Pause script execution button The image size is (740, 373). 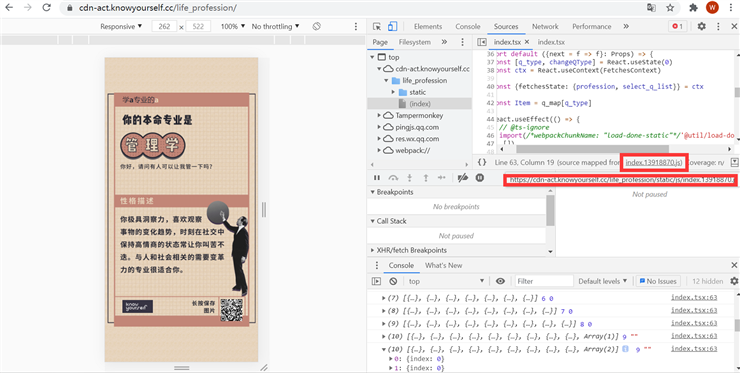click(x=377, y=178)
